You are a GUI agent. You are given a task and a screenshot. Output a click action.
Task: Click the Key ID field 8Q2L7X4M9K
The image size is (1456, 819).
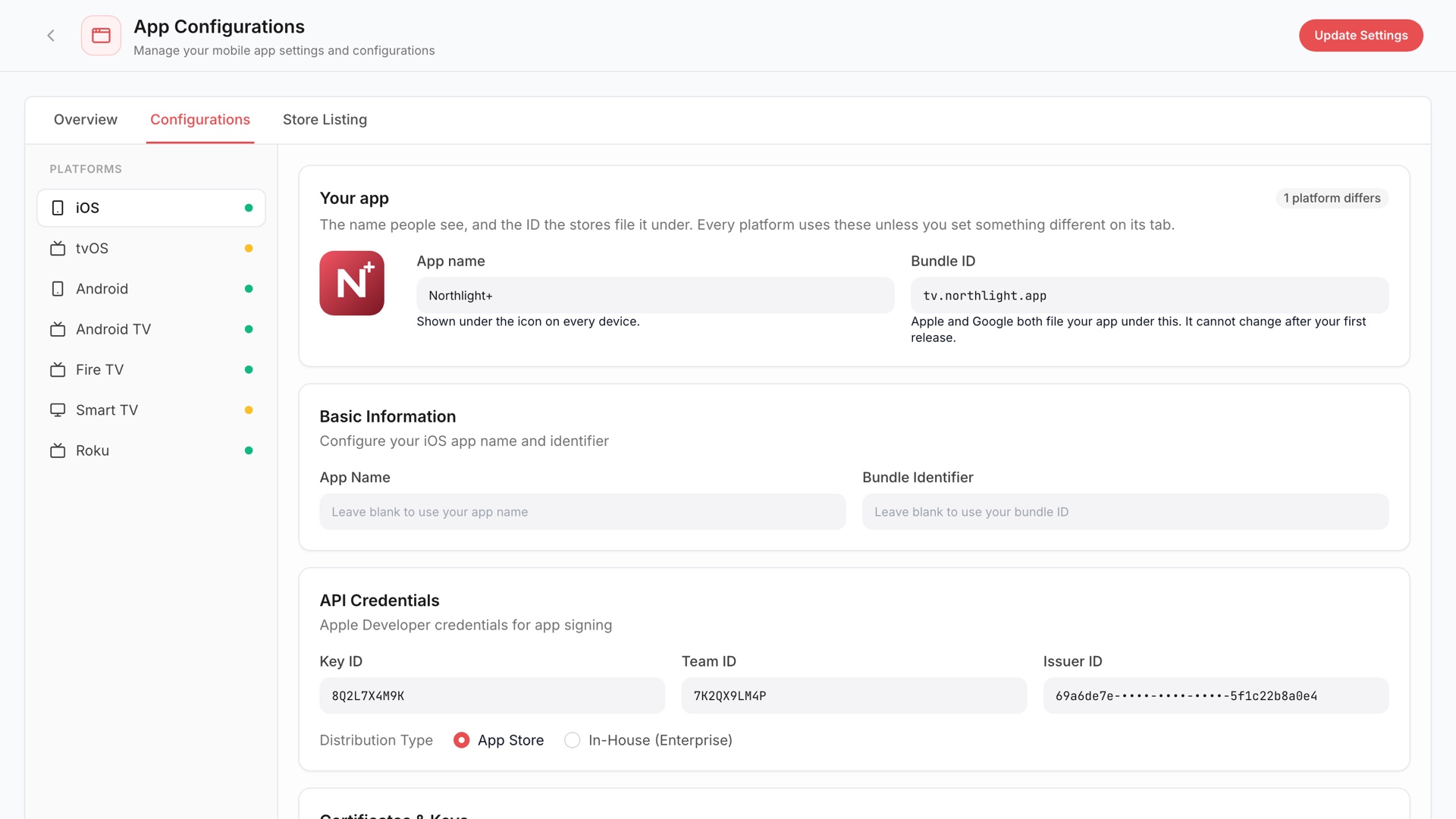pos(492,696)
